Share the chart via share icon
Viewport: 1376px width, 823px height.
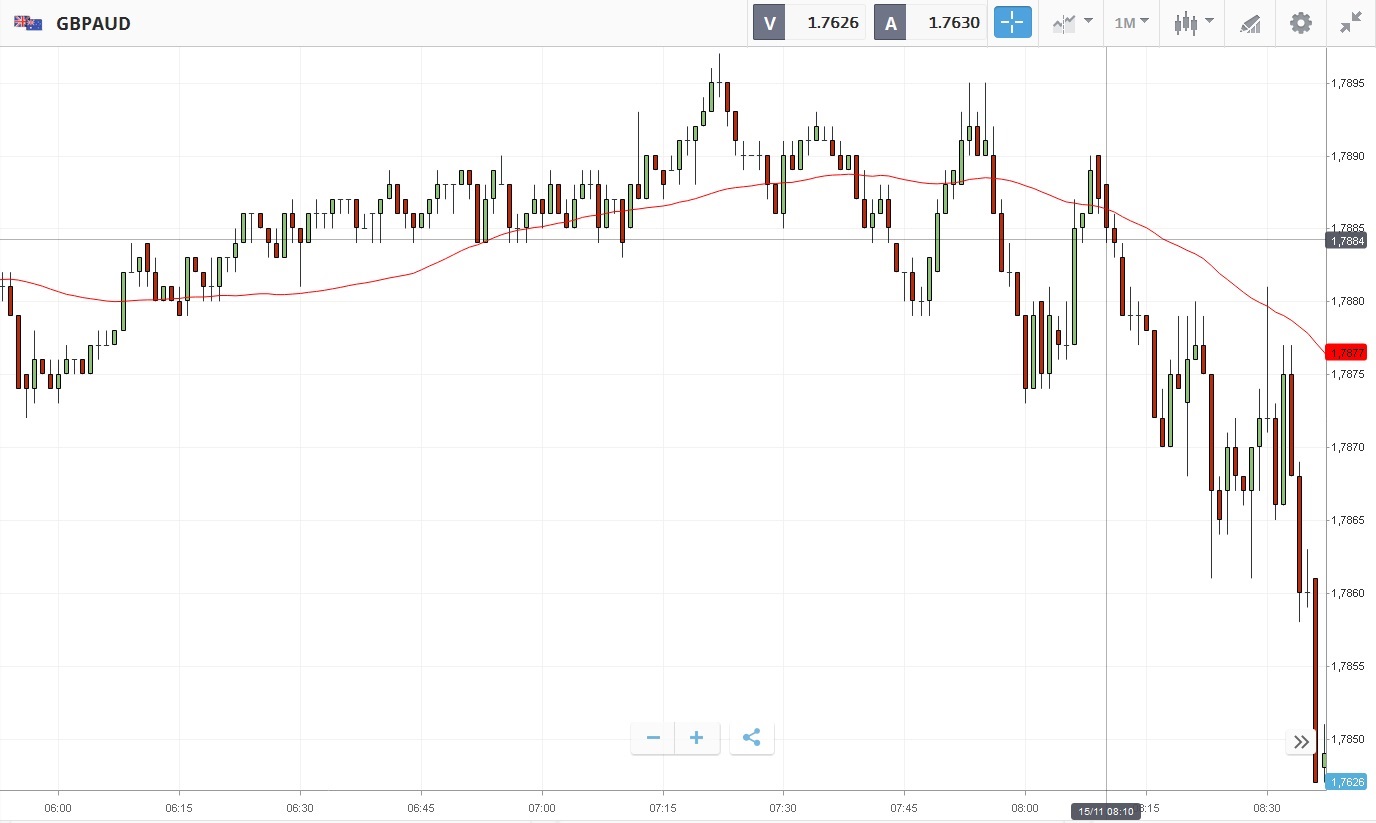752,738
